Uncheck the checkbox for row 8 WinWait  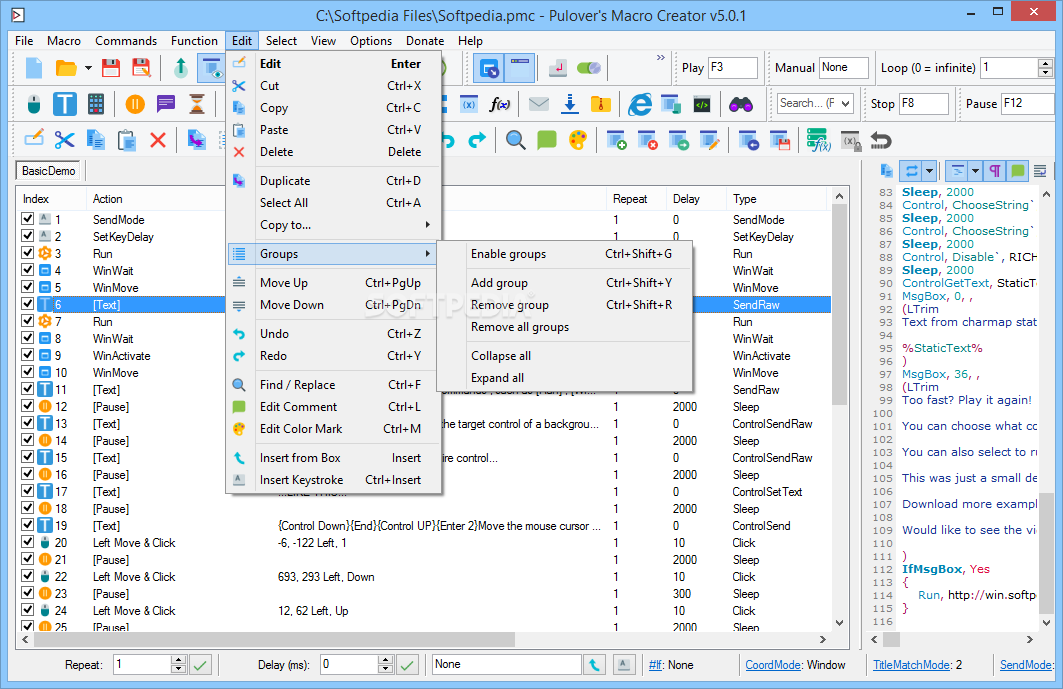27,338
